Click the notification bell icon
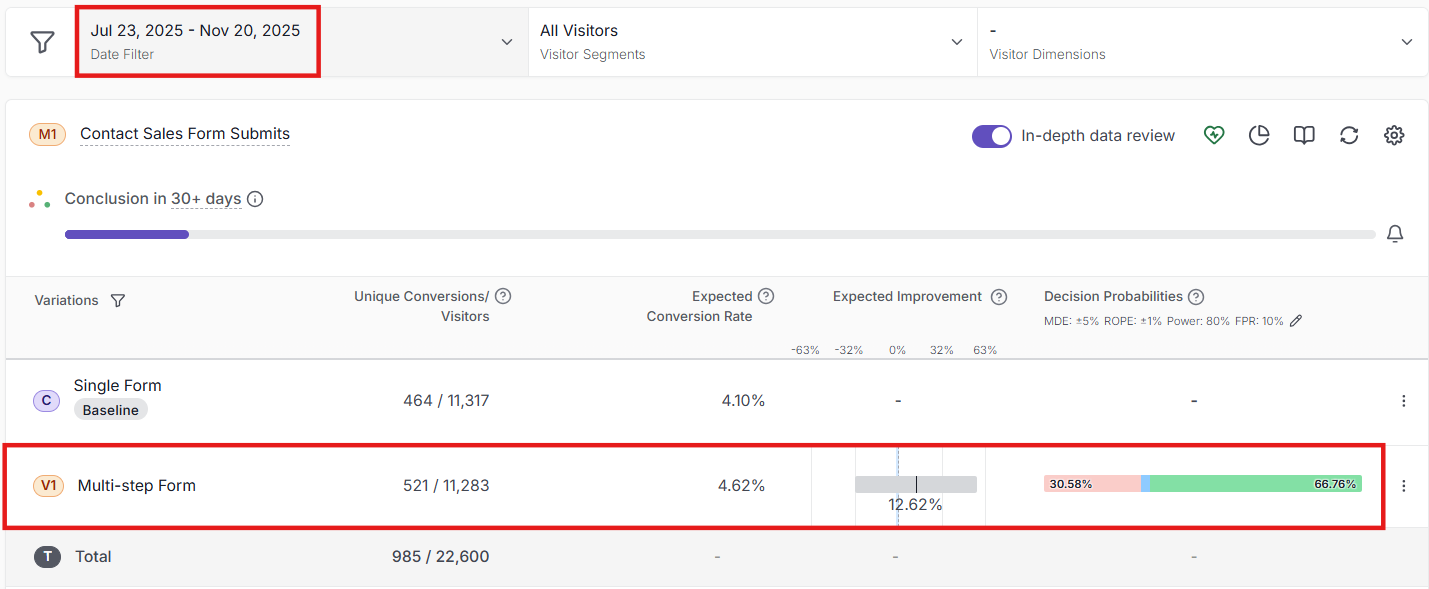The image size is (1429, 589). (1395, 234)
